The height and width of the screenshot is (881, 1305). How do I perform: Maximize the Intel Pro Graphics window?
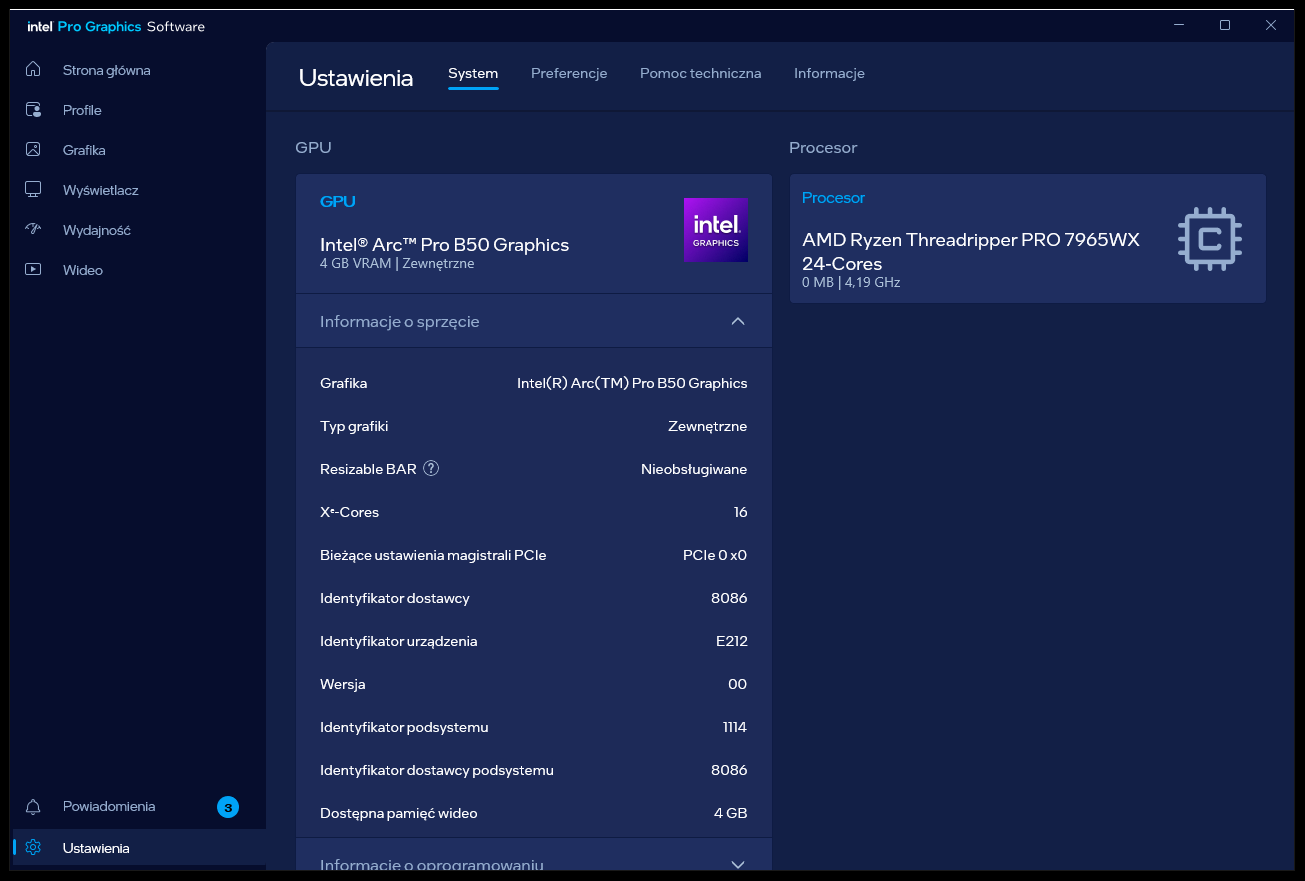click(1225, 26)
